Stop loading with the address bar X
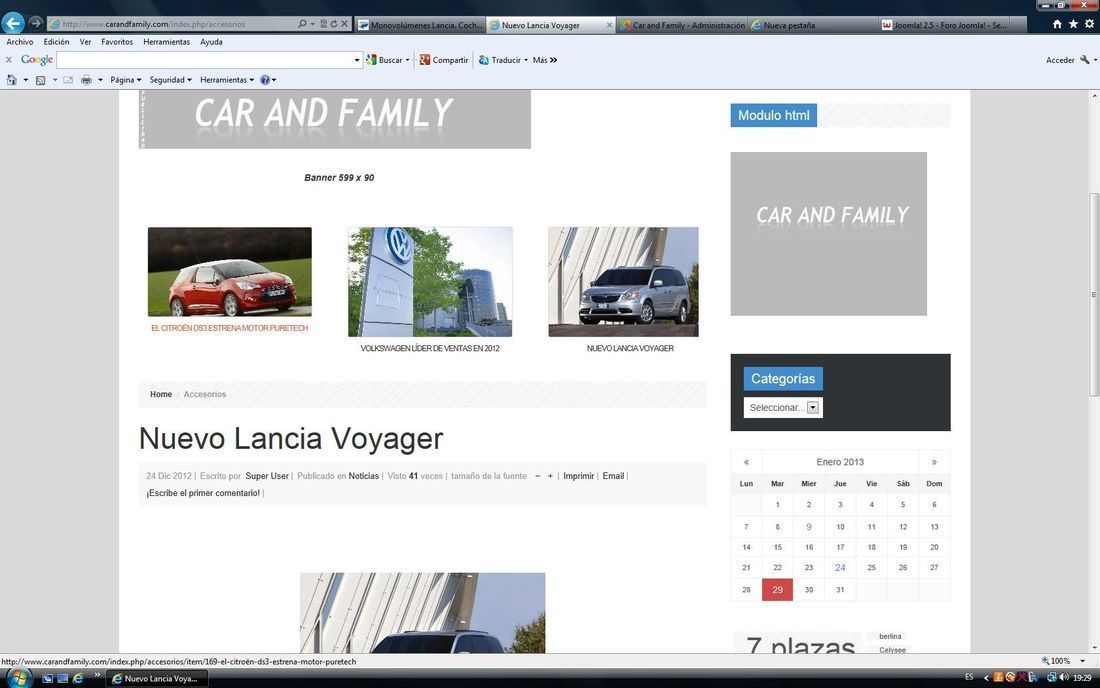 point(344,24)
